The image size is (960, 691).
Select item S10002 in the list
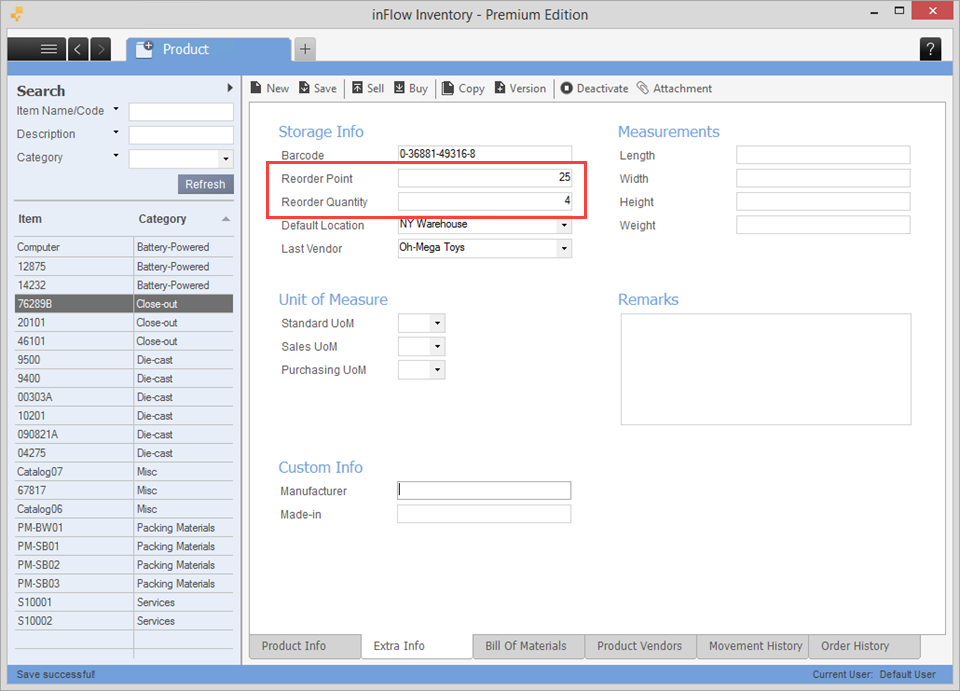124,621
